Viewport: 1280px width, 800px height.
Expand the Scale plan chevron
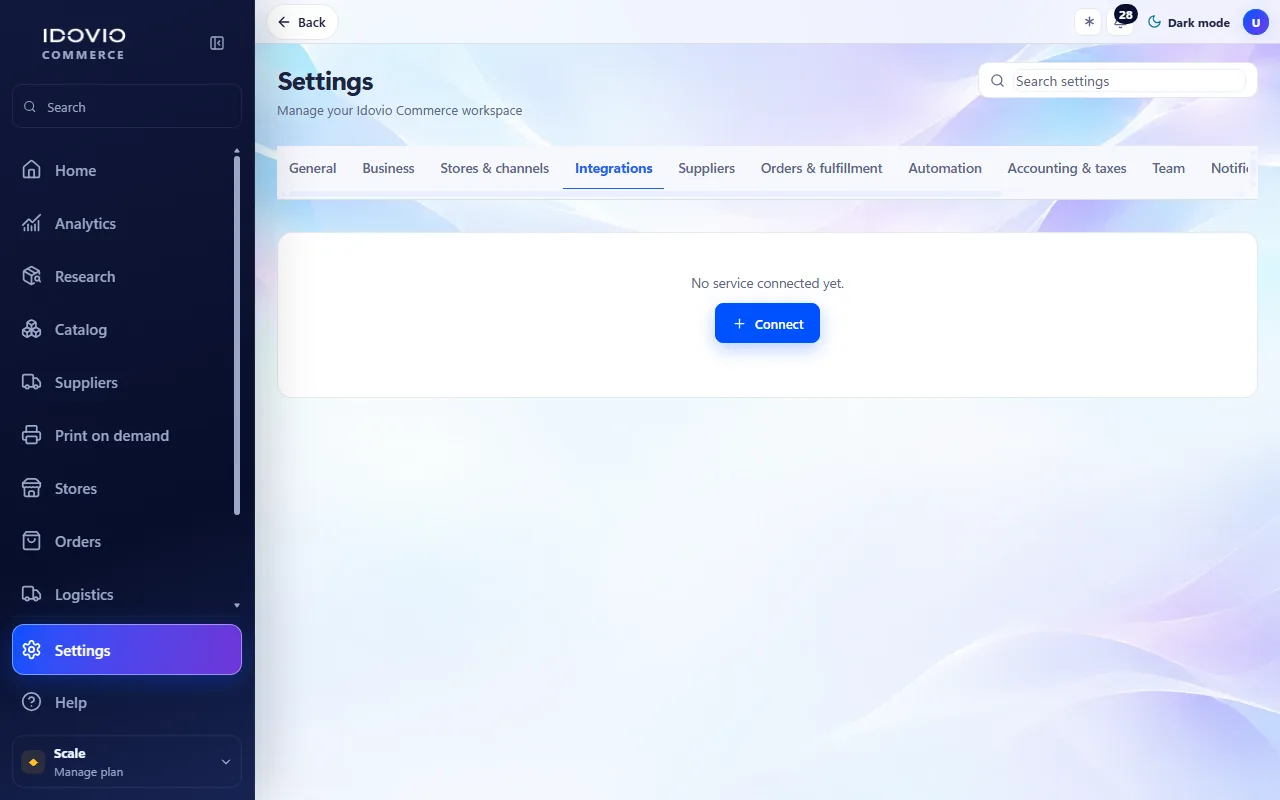(x=225, y=762)
